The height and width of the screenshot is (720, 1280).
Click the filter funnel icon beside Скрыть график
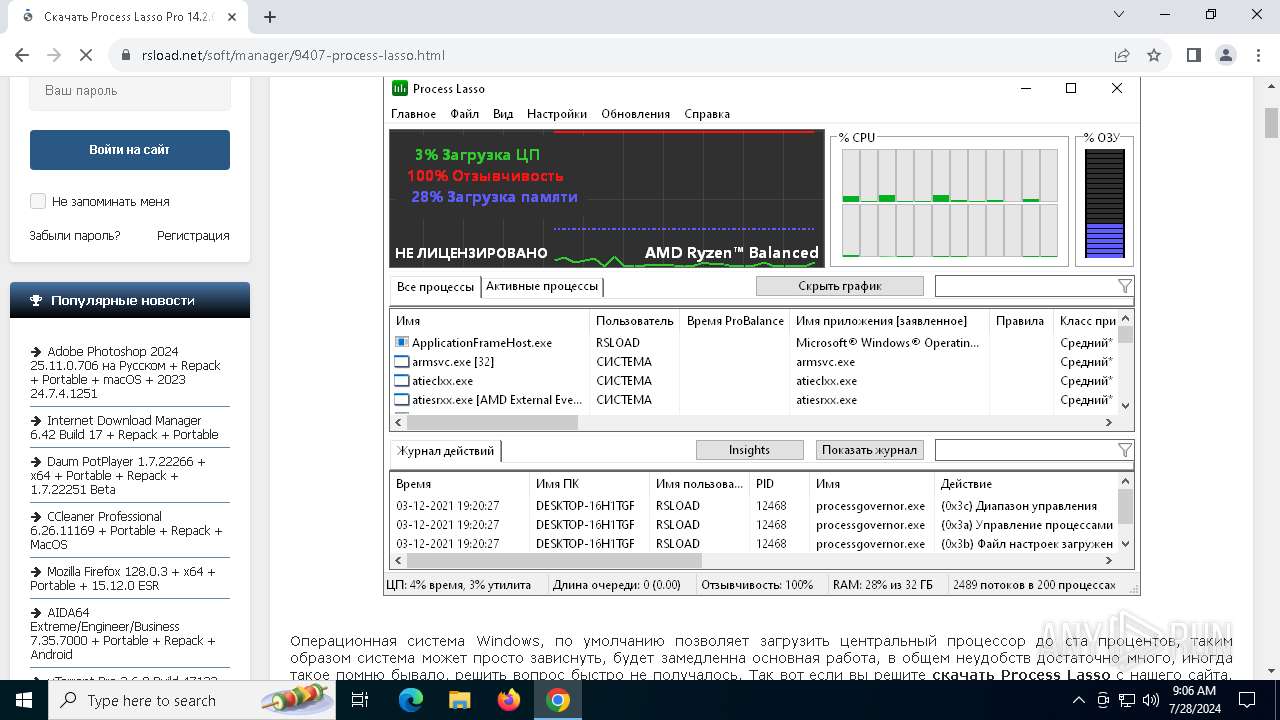pyautogui.click(x=1125, y=286)
